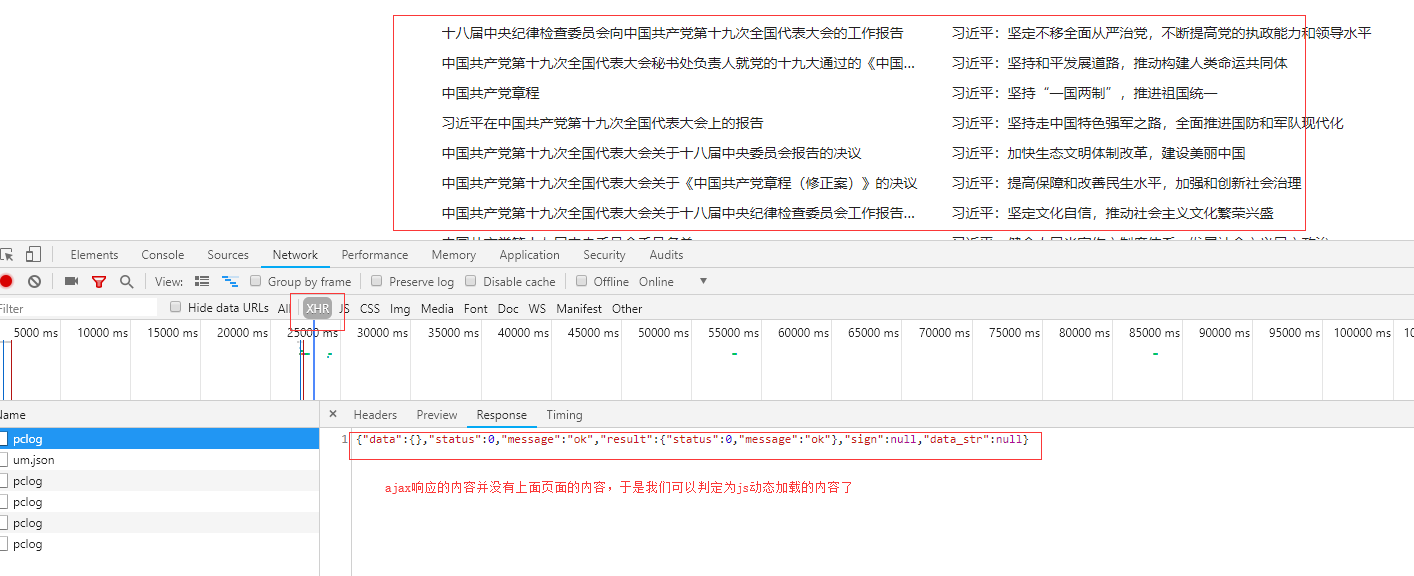Go to the Security tab
Screen dimensions: 1414x576
pos(604,255)
